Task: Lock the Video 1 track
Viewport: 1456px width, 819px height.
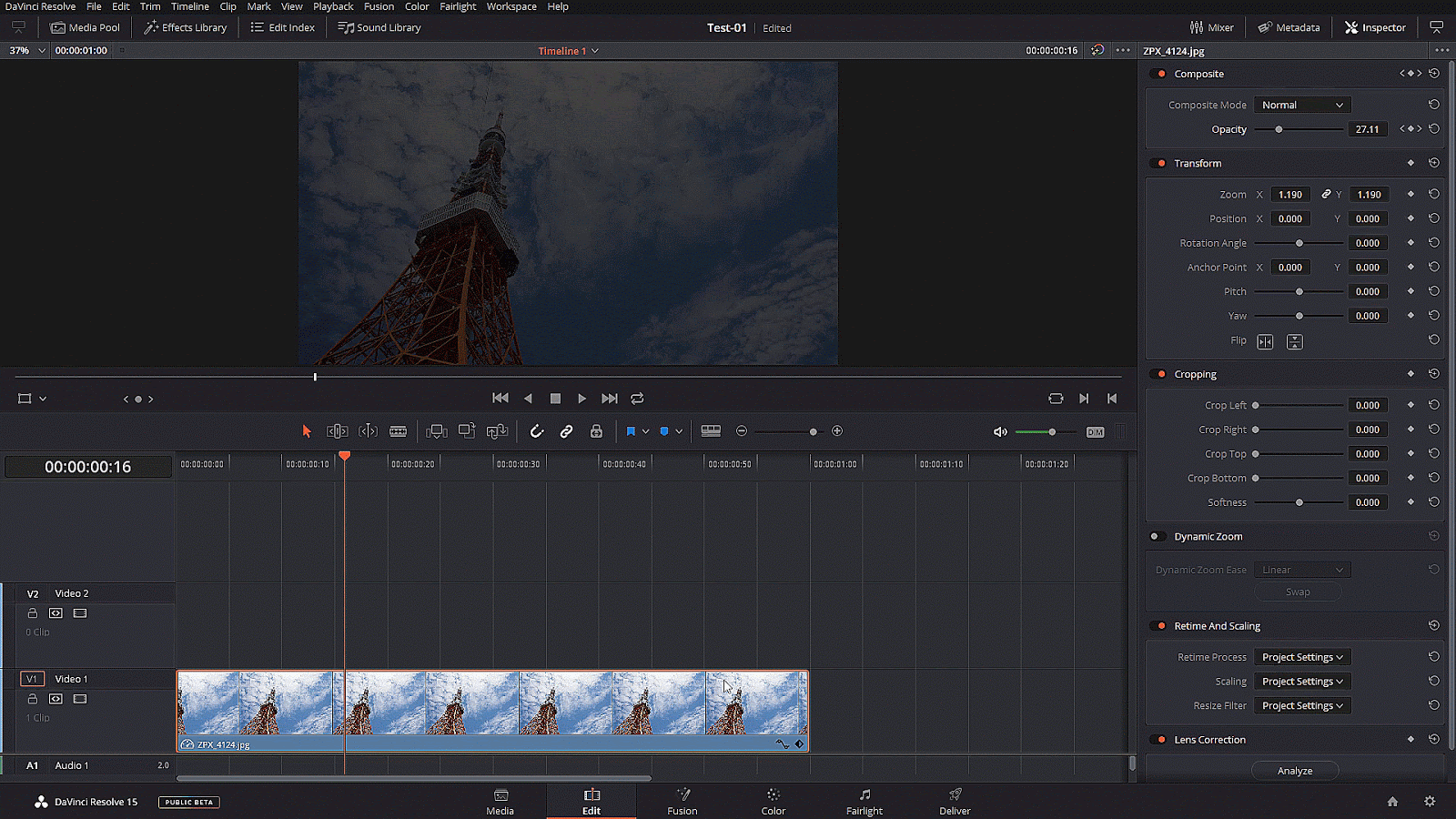Action: point(33,699)
